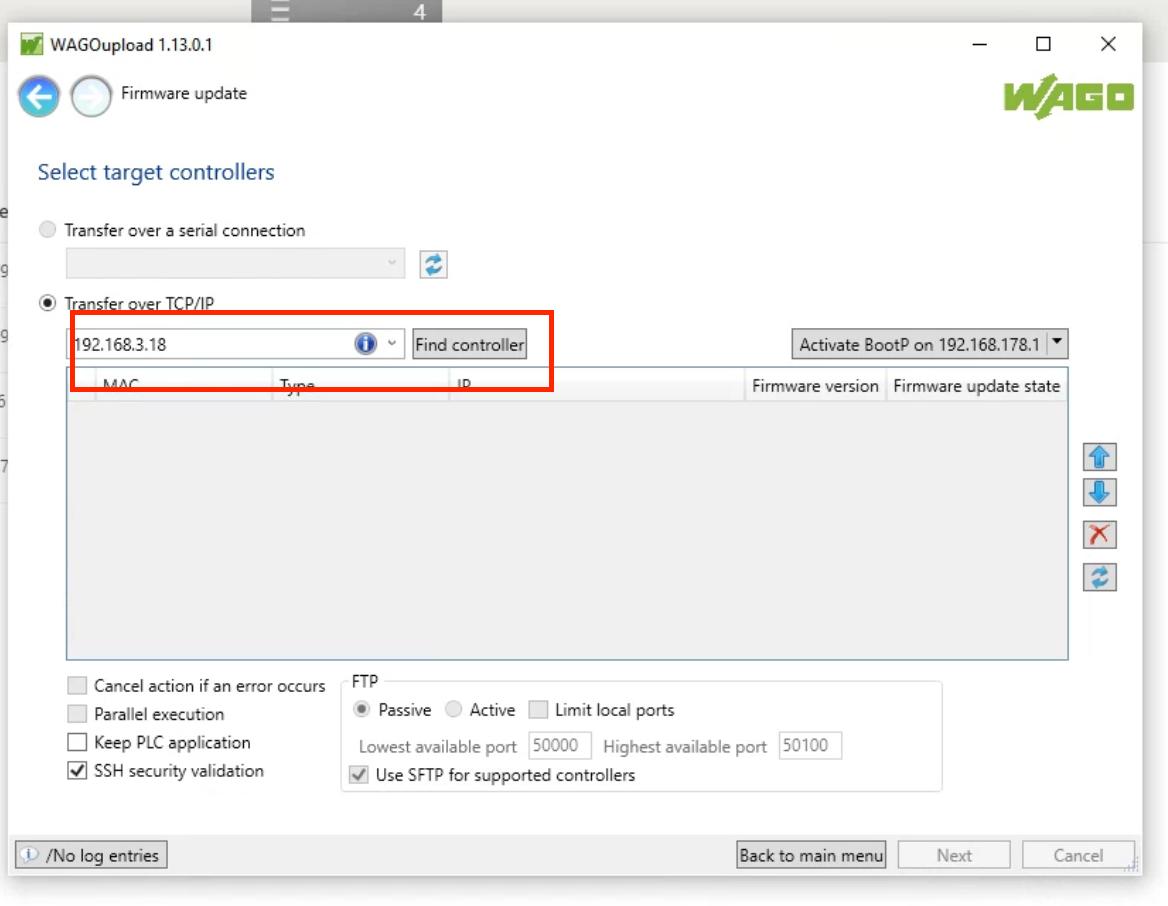Image resolution: width=1168 pixels, height=906 pixels.
Task: Click the blue info icon in IP field
Action: [365, 344]
